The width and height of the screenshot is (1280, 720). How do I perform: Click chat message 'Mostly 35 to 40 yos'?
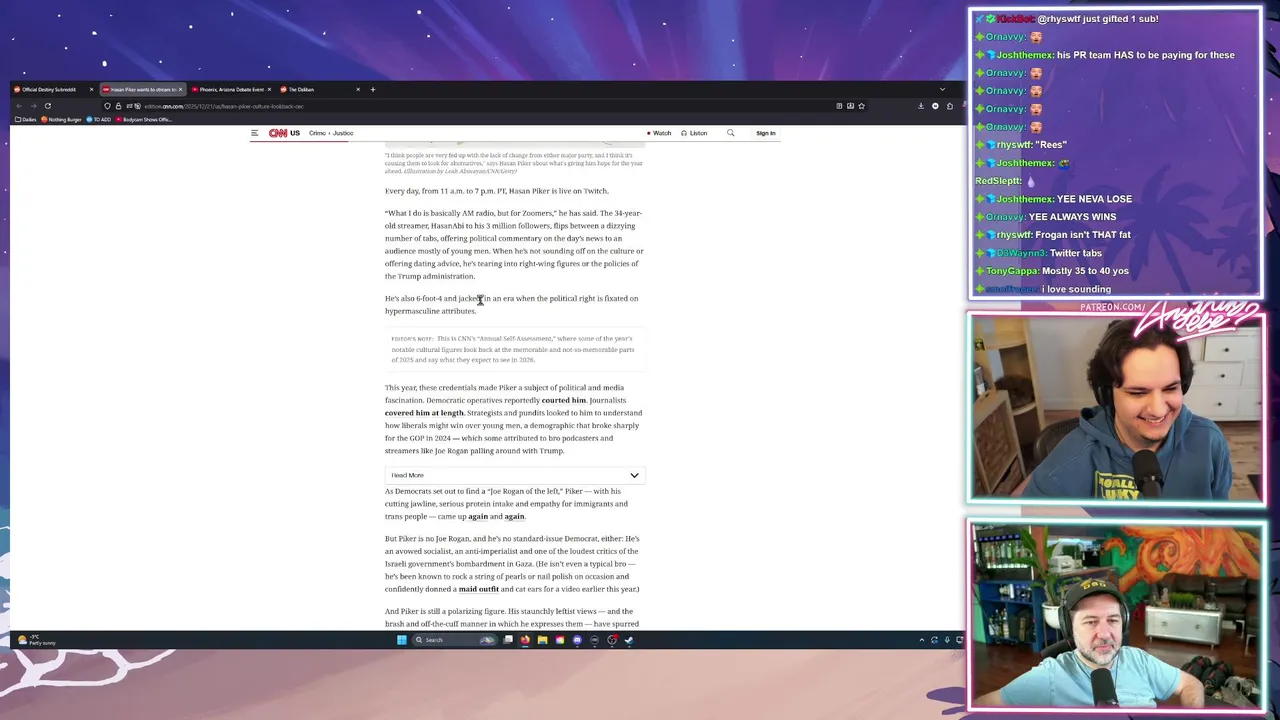(x=1085, y=271)
